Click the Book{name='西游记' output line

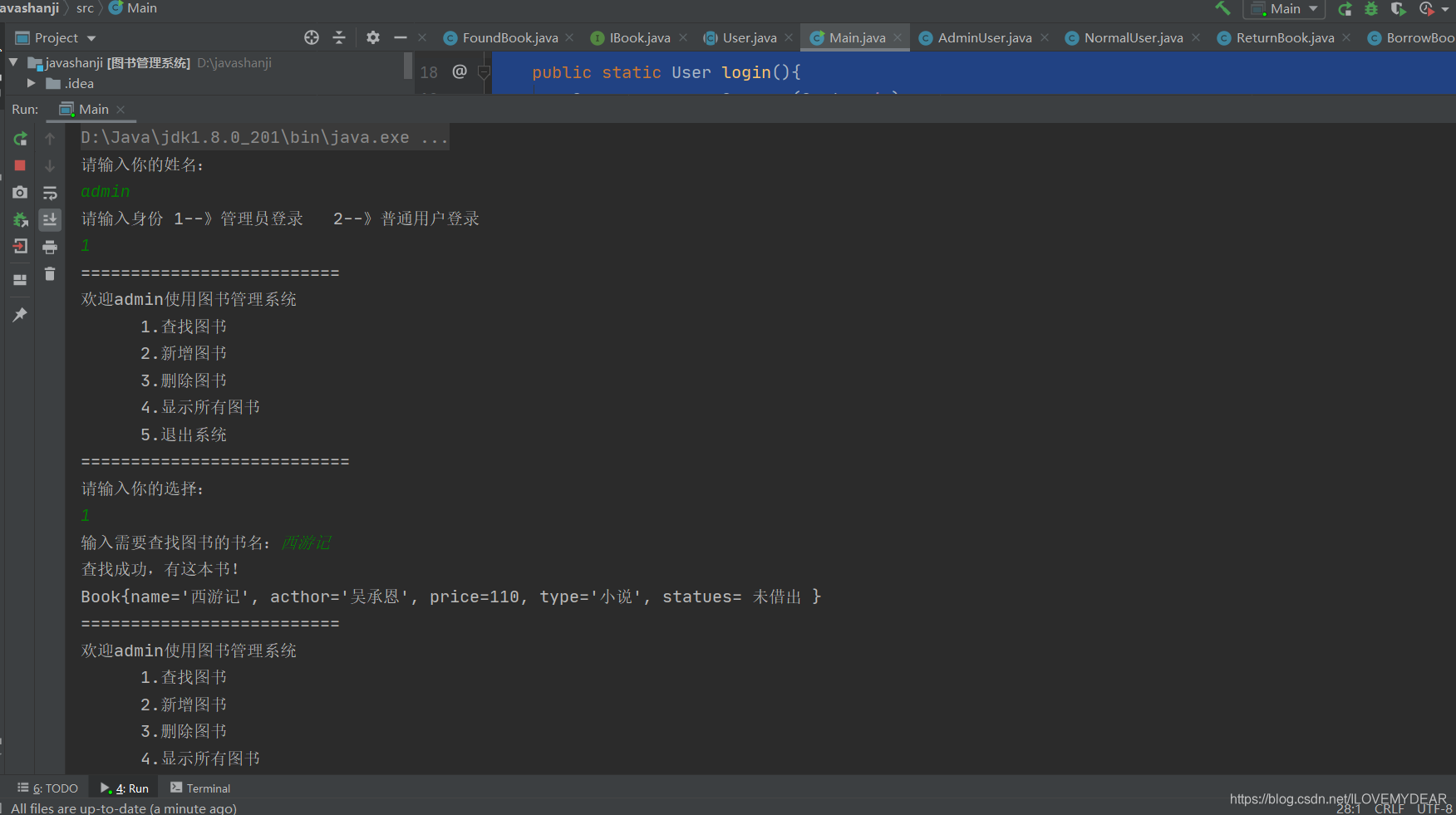tap(450, 597)
